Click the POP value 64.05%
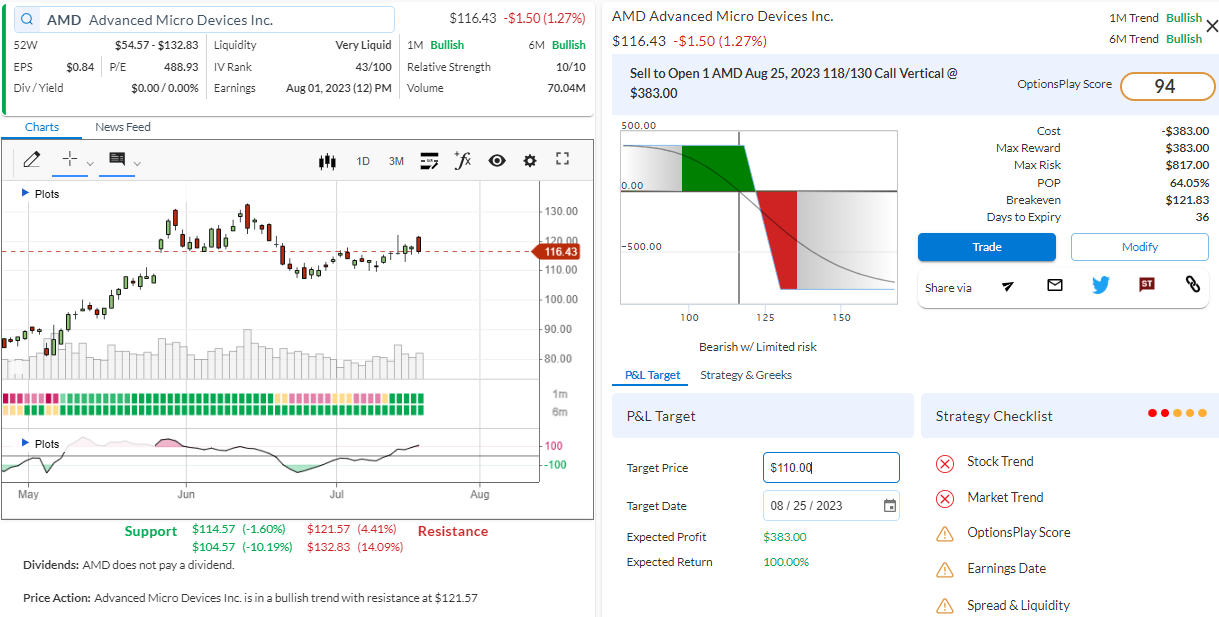 click(1189, 183)
